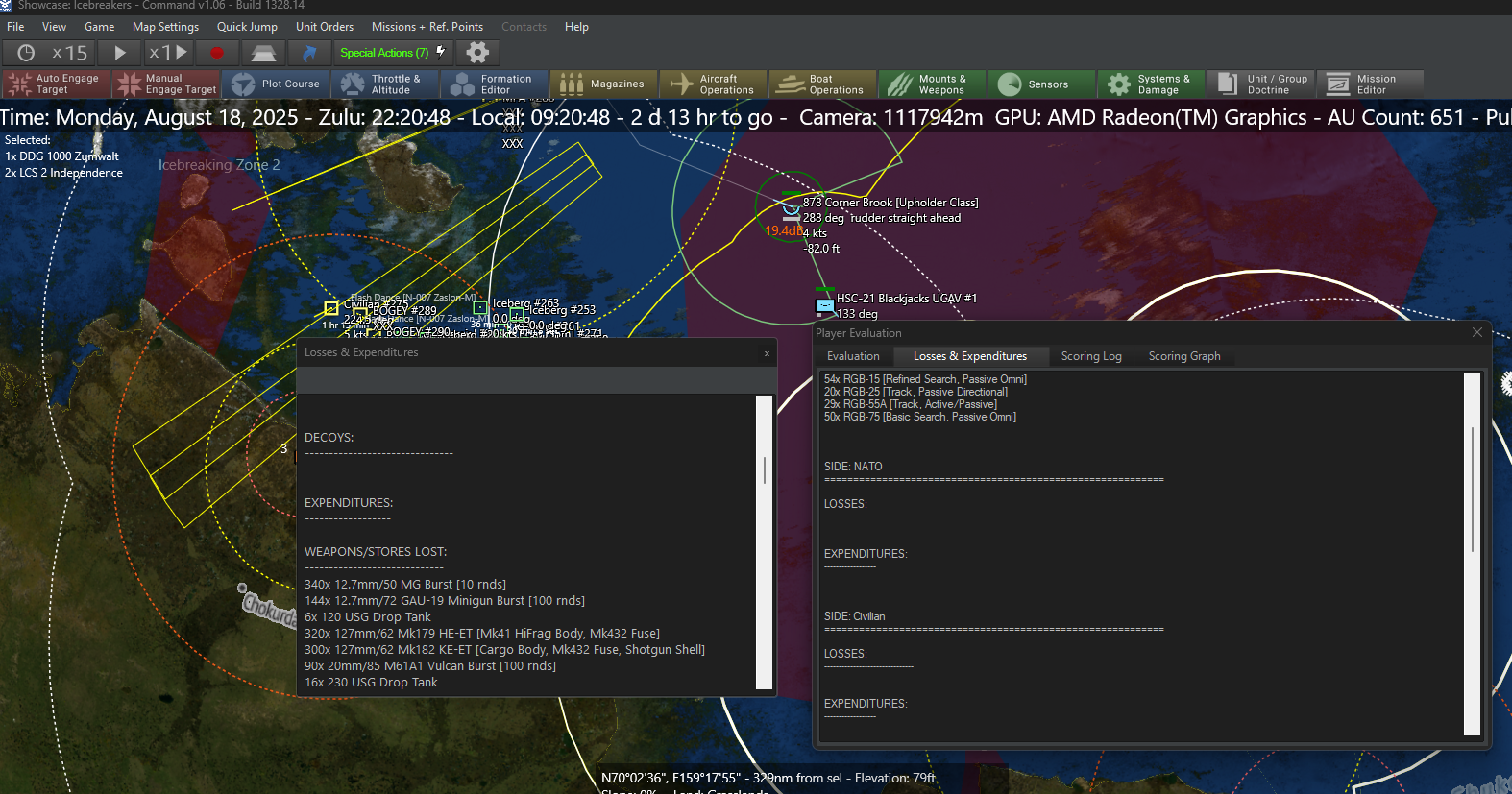The height and width of the screenshot is (794, 1512).
Task: Switch to the Evaluation tab
Action: coord(853,356)
